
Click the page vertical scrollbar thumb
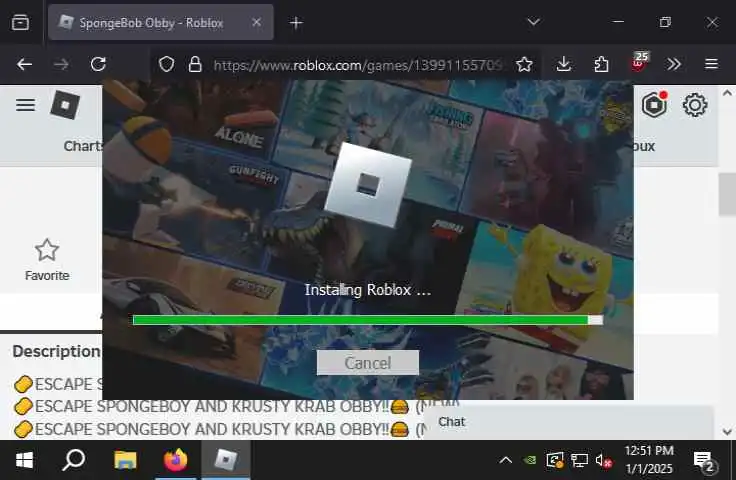coord(727,194)
